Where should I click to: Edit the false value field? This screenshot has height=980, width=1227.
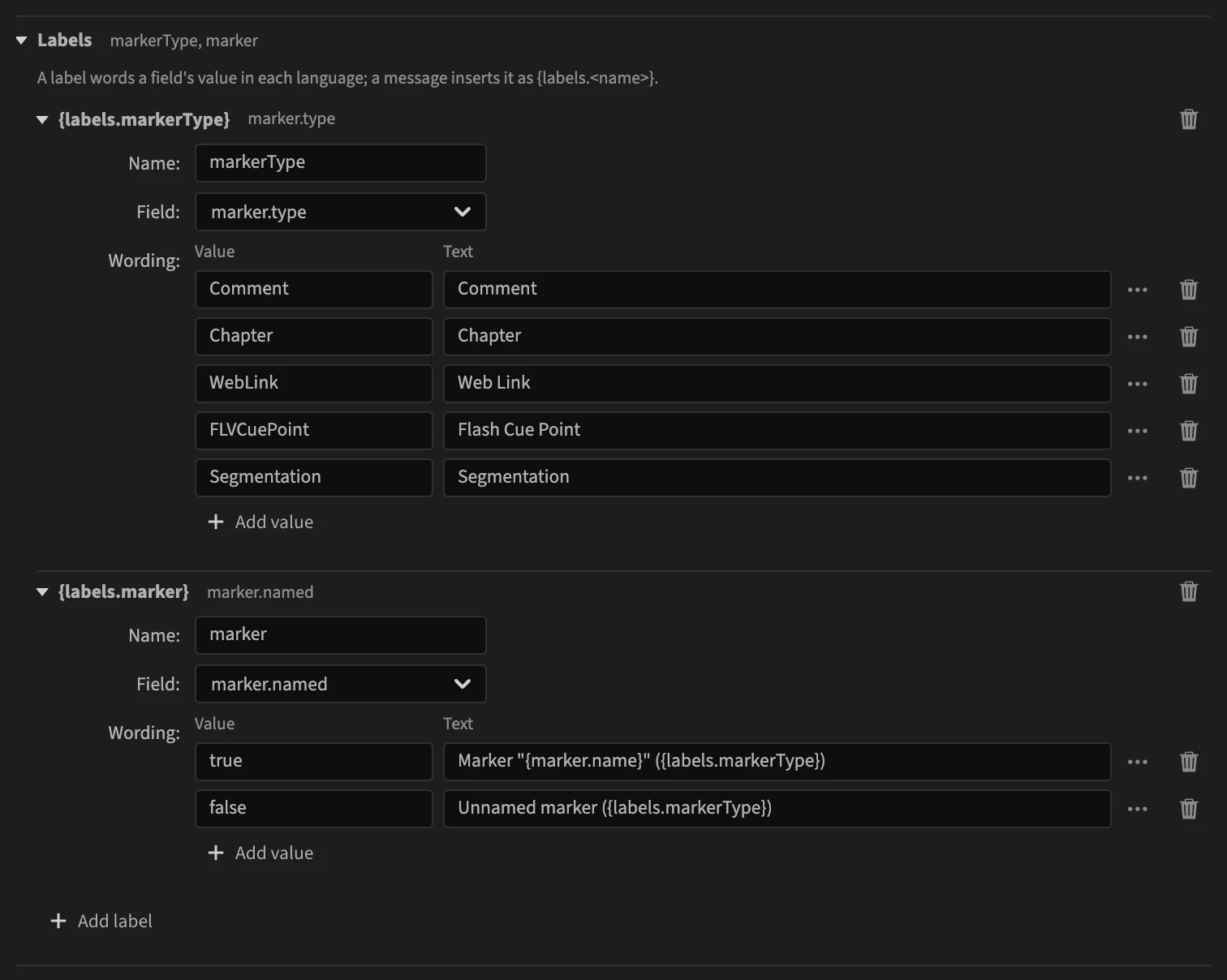(x=314, y=809)
